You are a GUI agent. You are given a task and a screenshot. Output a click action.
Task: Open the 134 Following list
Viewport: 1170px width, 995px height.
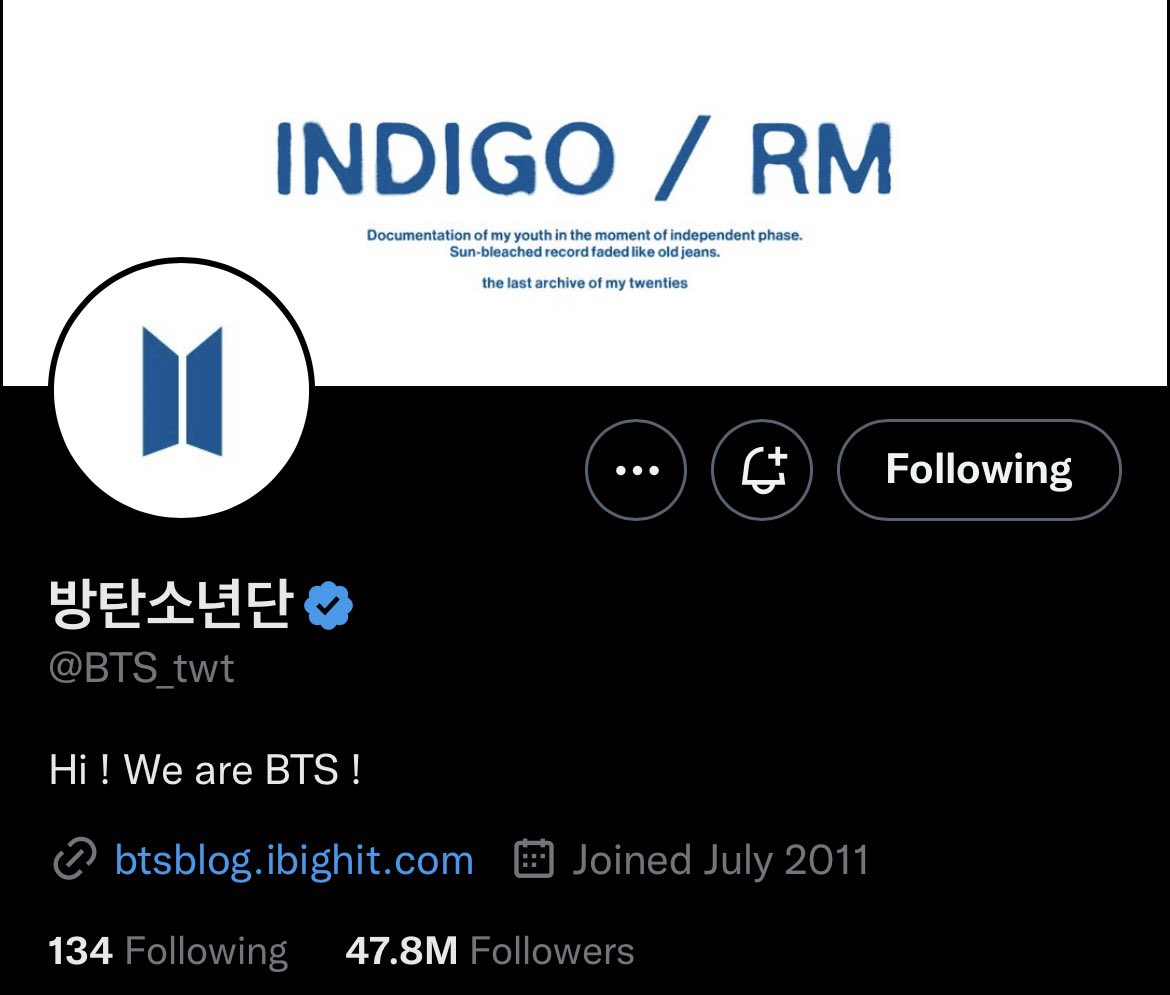pos(168,952)
